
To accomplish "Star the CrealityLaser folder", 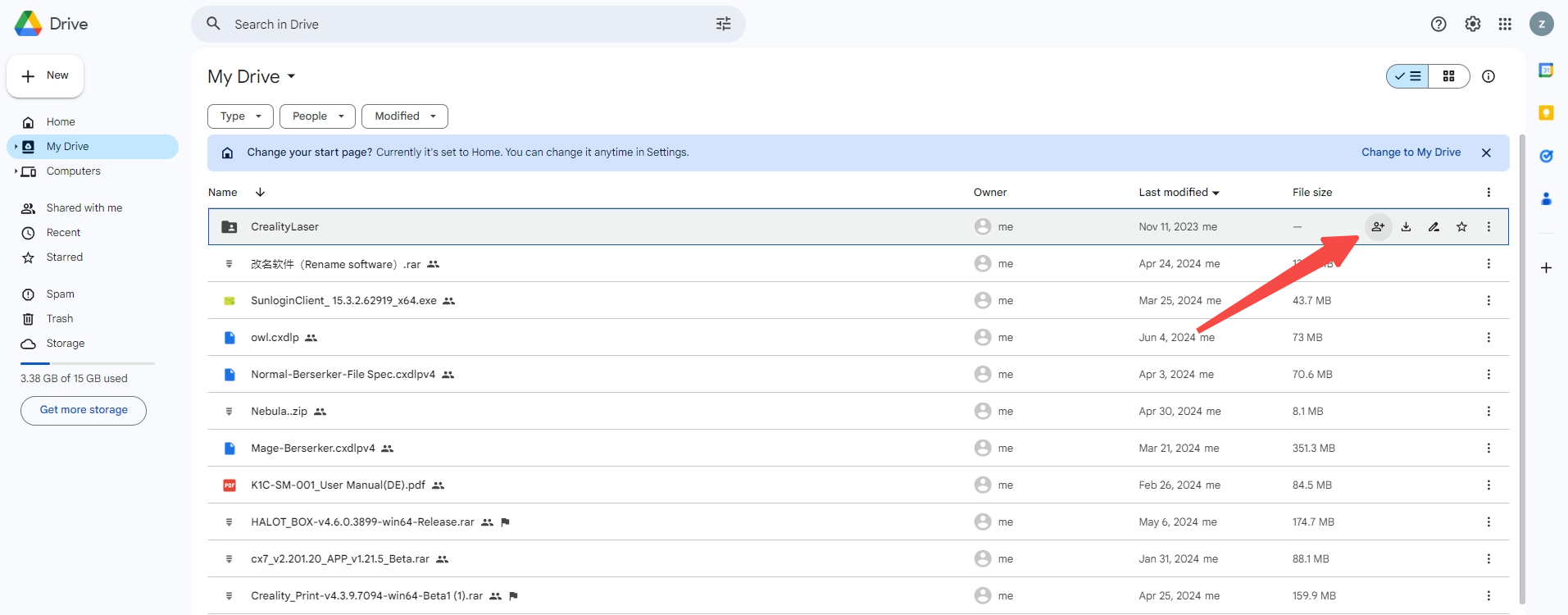I will point(1461,226).
